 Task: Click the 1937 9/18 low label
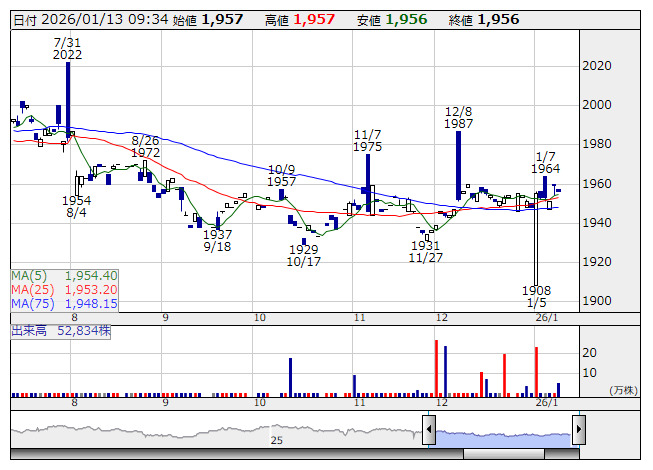(217, 241)
